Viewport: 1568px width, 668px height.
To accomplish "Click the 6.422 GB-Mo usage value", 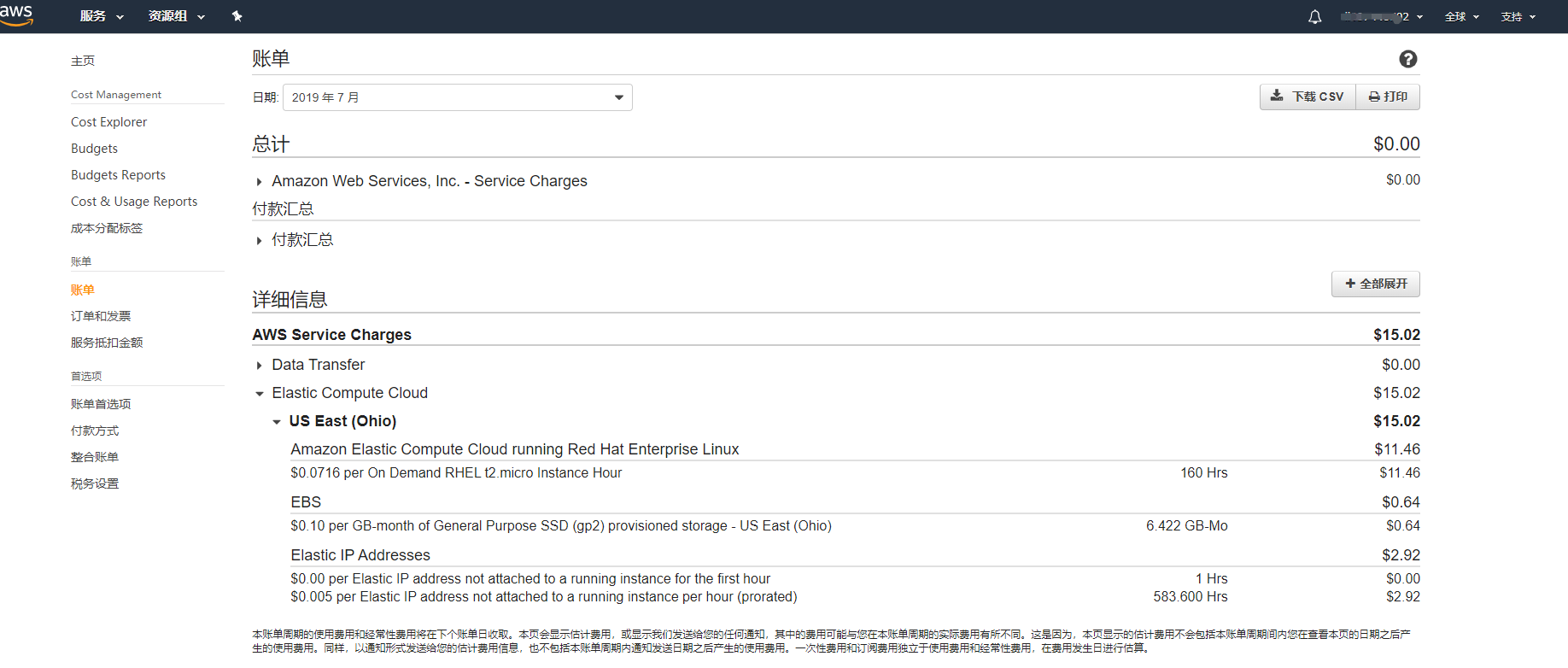I will click(x=1187, y=526).
